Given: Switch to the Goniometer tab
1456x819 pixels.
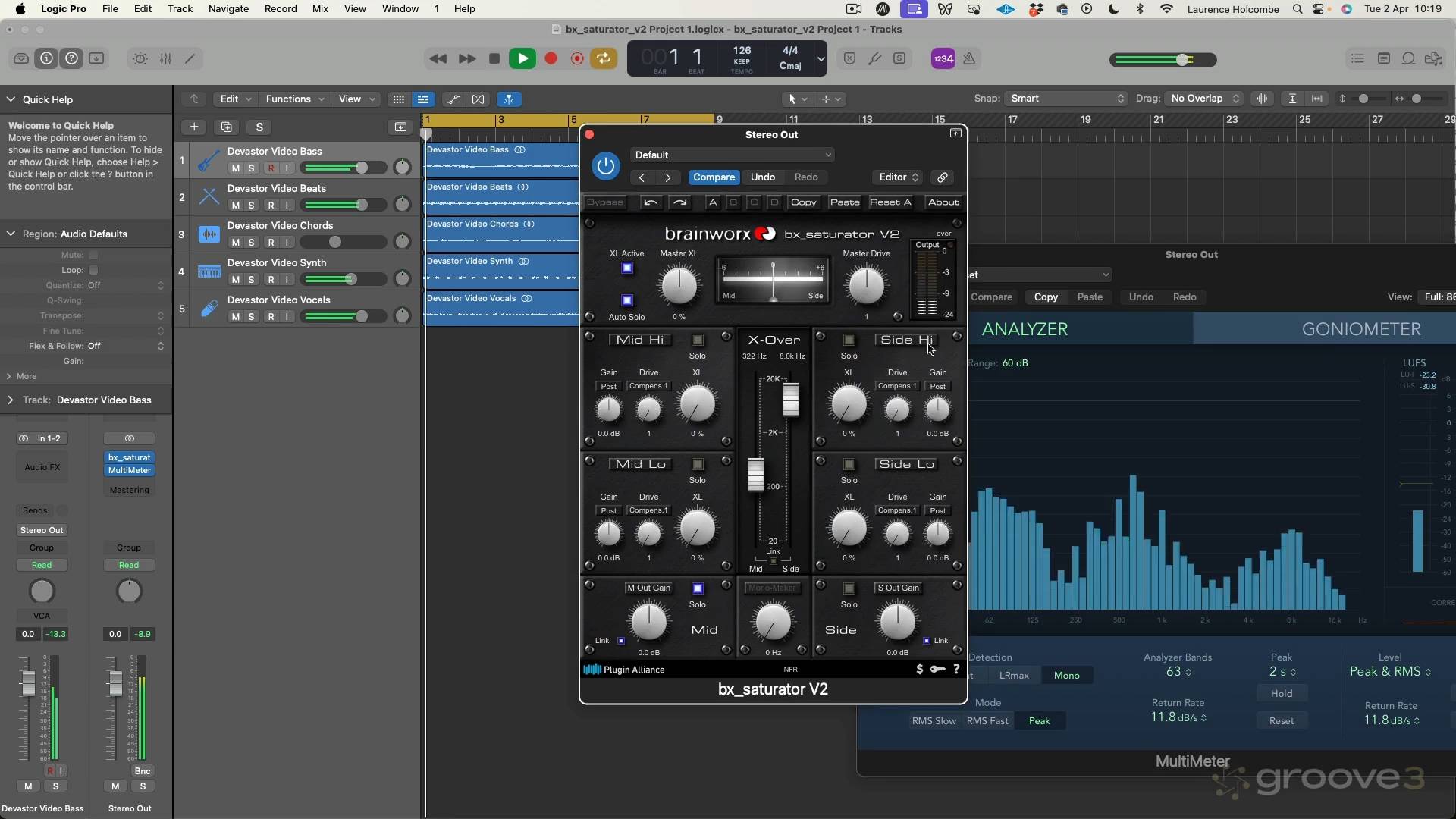Looking at the screenshot, I should [x=1360, y=329].
